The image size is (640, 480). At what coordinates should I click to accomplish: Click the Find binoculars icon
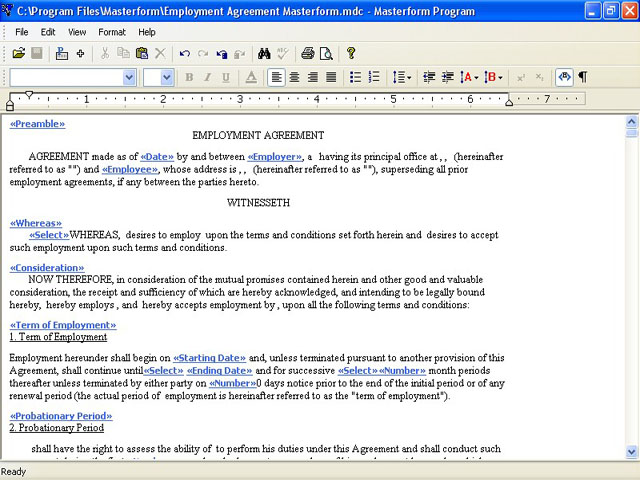click(264, 53)
